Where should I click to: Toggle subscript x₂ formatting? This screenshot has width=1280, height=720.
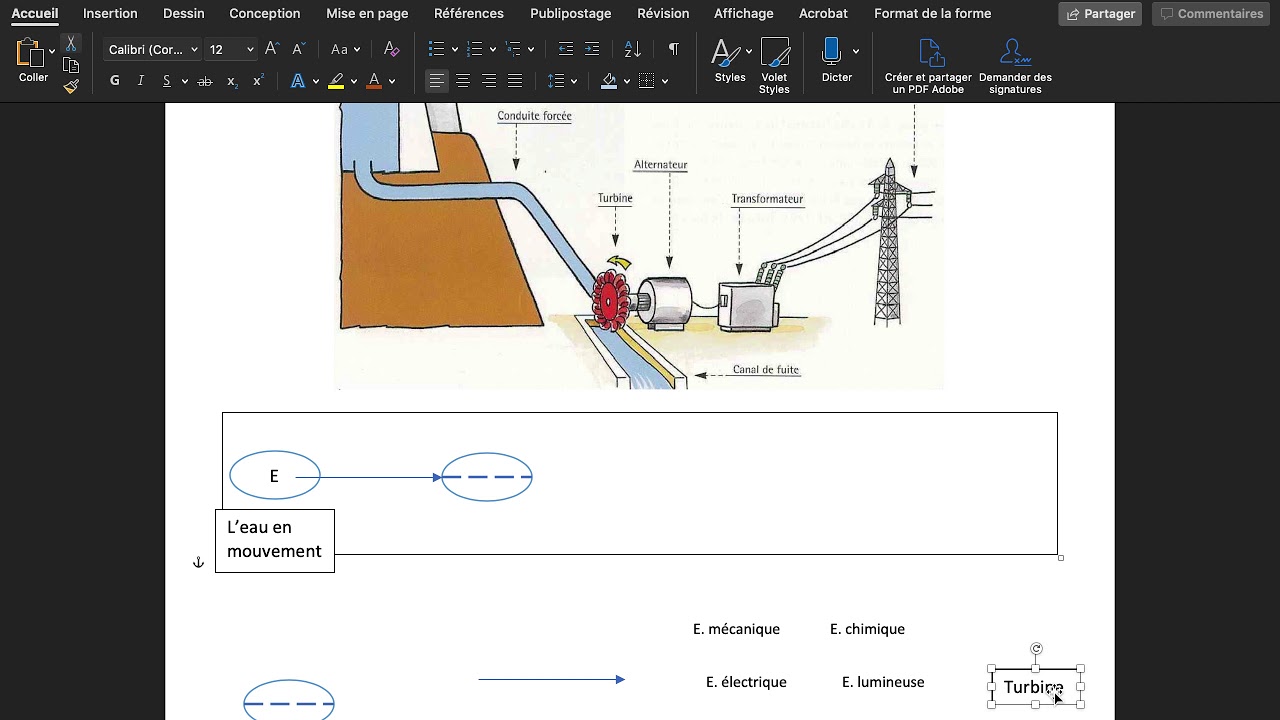[x=232, y=81]
